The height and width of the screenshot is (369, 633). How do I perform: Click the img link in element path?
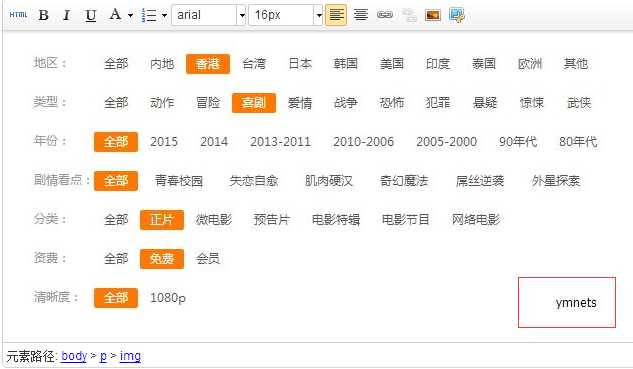(x=130, y=356)
